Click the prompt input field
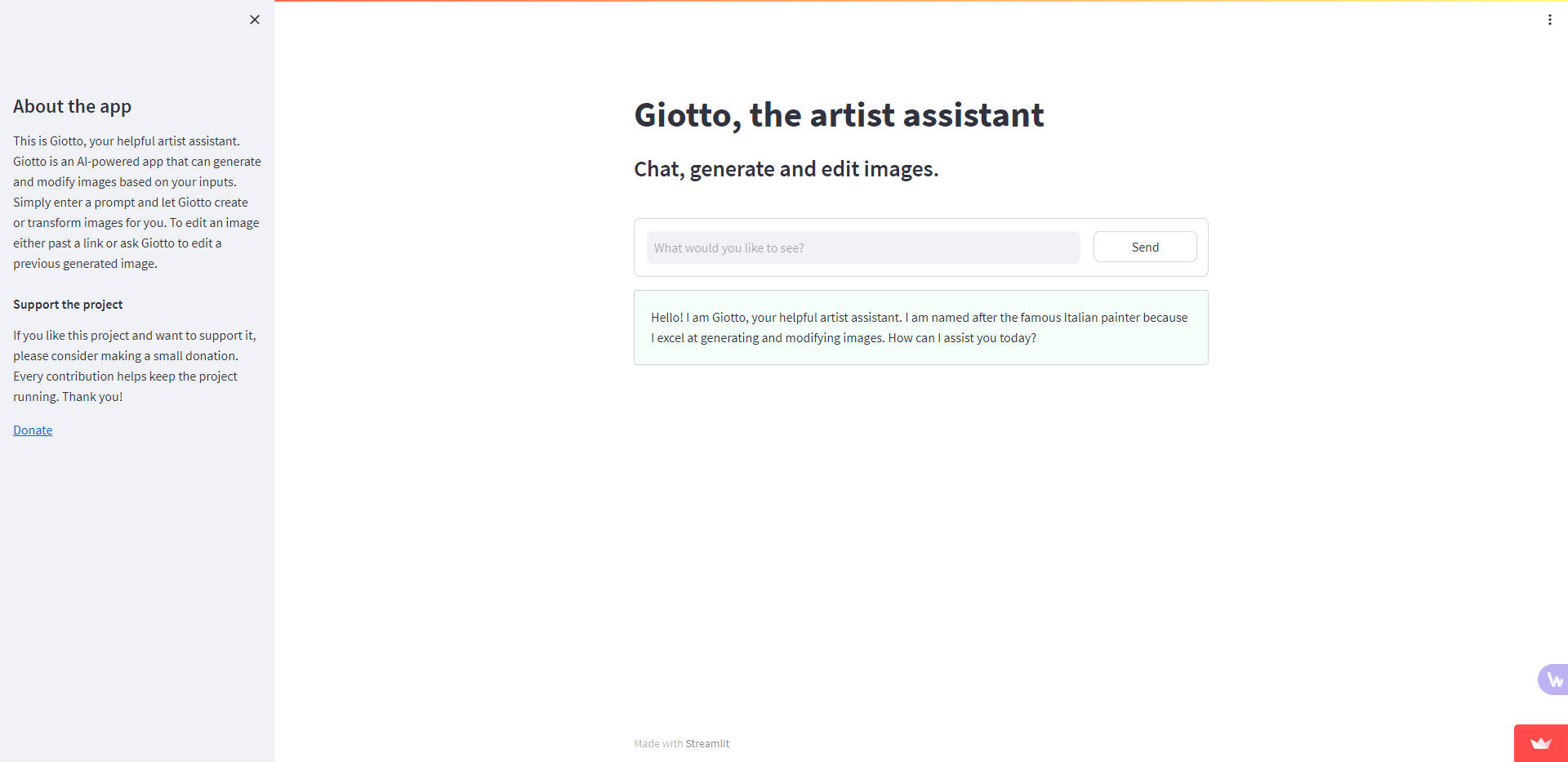The image size is (1568, 762). (x=862, y=247)
